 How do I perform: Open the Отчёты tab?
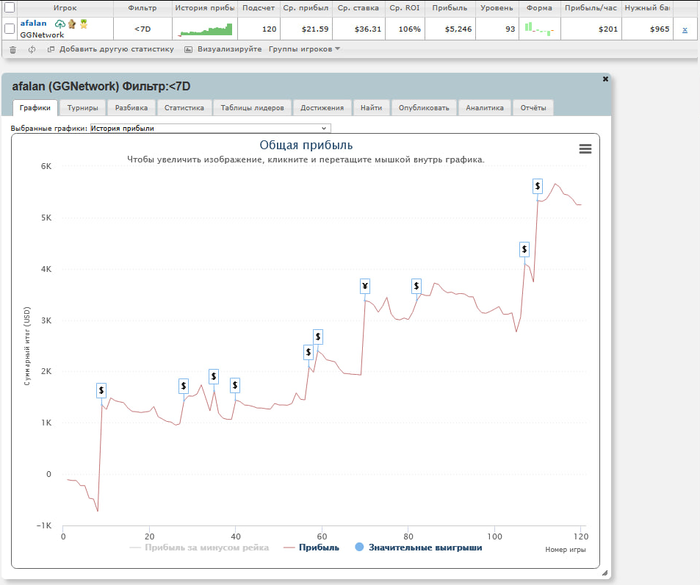[x=533, y=108]
